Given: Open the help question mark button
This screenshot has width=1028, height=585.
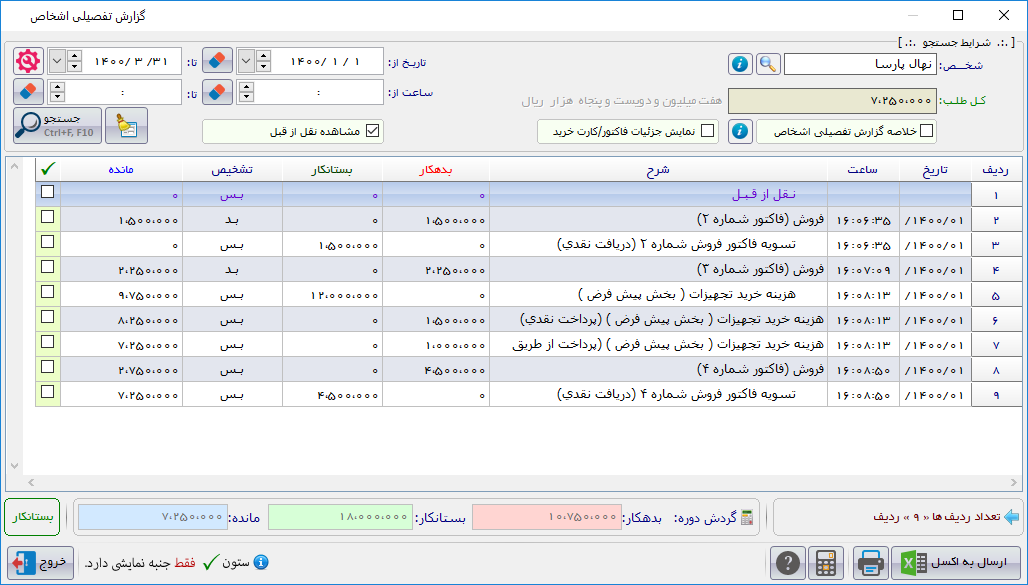Looking at the screenshot, I should 788,563.
